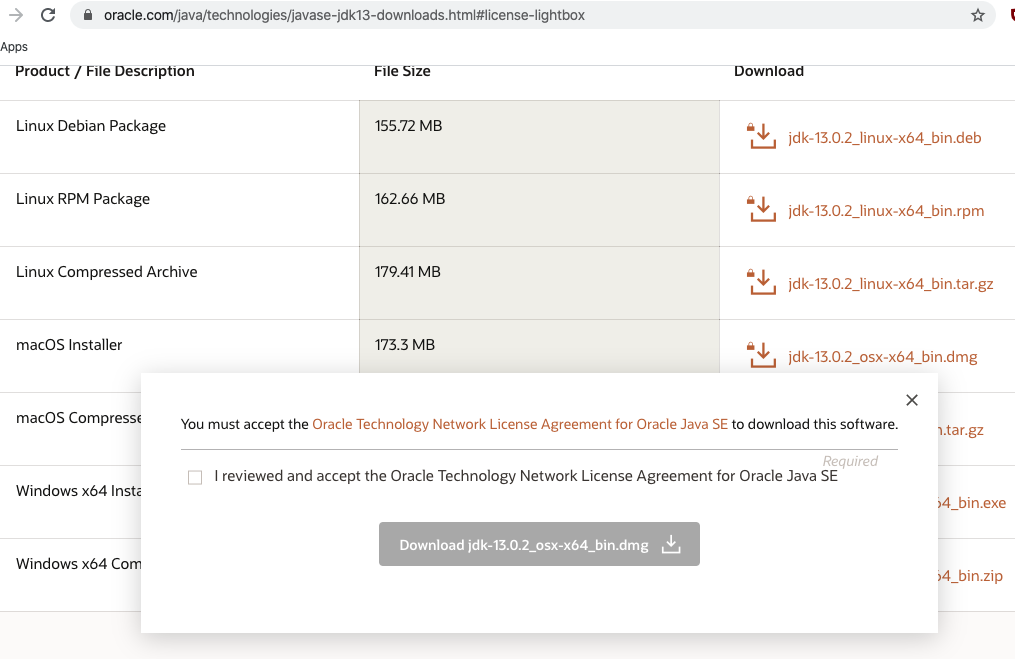Click the Apps bookmarks shortcut
This screenshot has width=1015, height=659.
[14, 47]
